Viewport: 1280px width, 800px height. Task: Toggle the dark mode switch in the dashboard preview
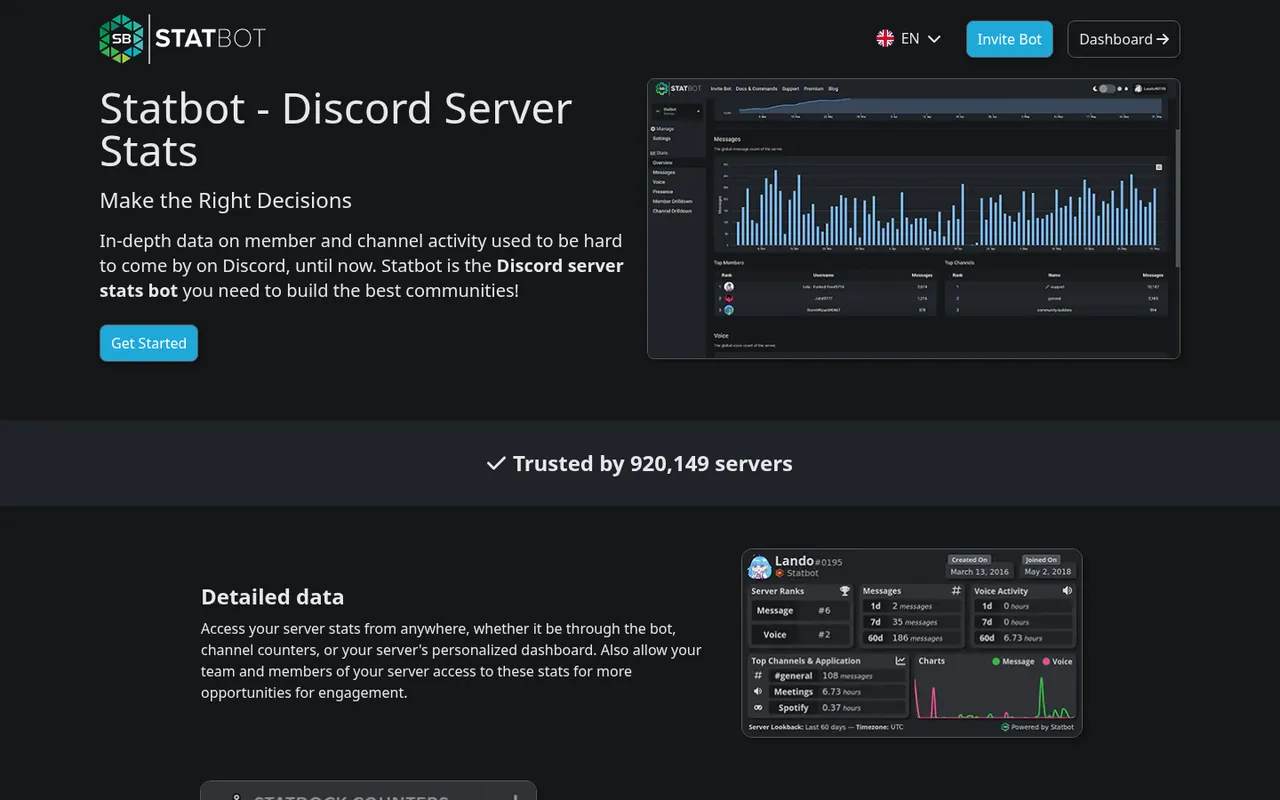coord(1108,88)
